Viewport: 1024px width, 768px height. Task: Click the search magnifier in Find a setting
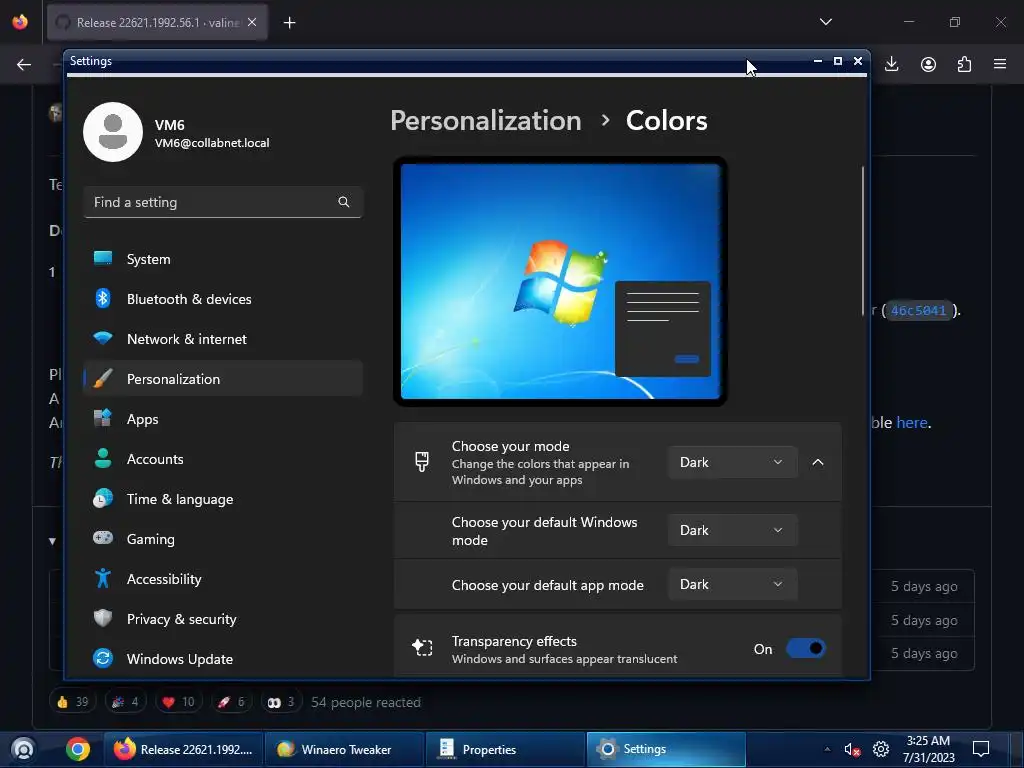344,202
